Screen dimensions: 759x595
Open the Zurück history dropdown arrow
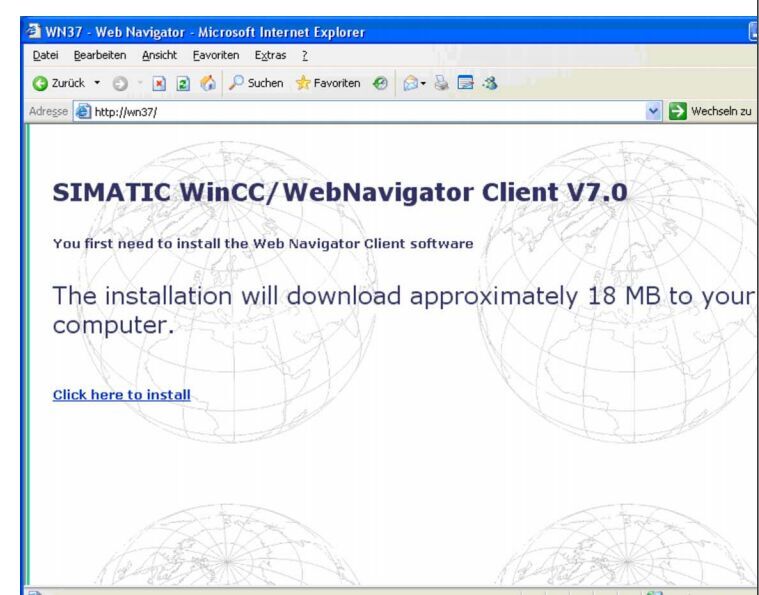coord(97,83)
